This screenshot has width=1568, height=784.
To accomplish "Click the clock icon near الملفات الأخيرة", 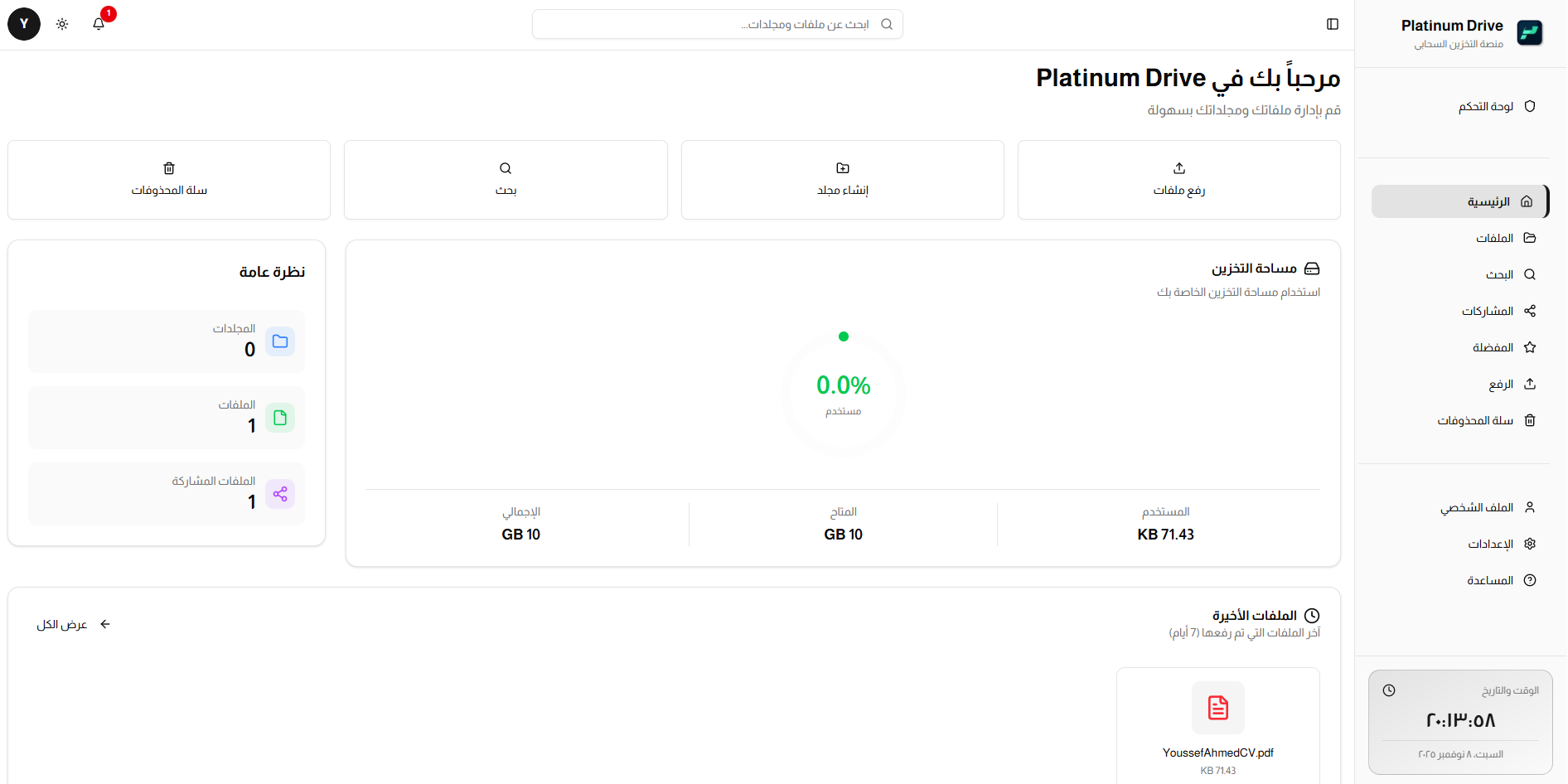I will 1312,616.
